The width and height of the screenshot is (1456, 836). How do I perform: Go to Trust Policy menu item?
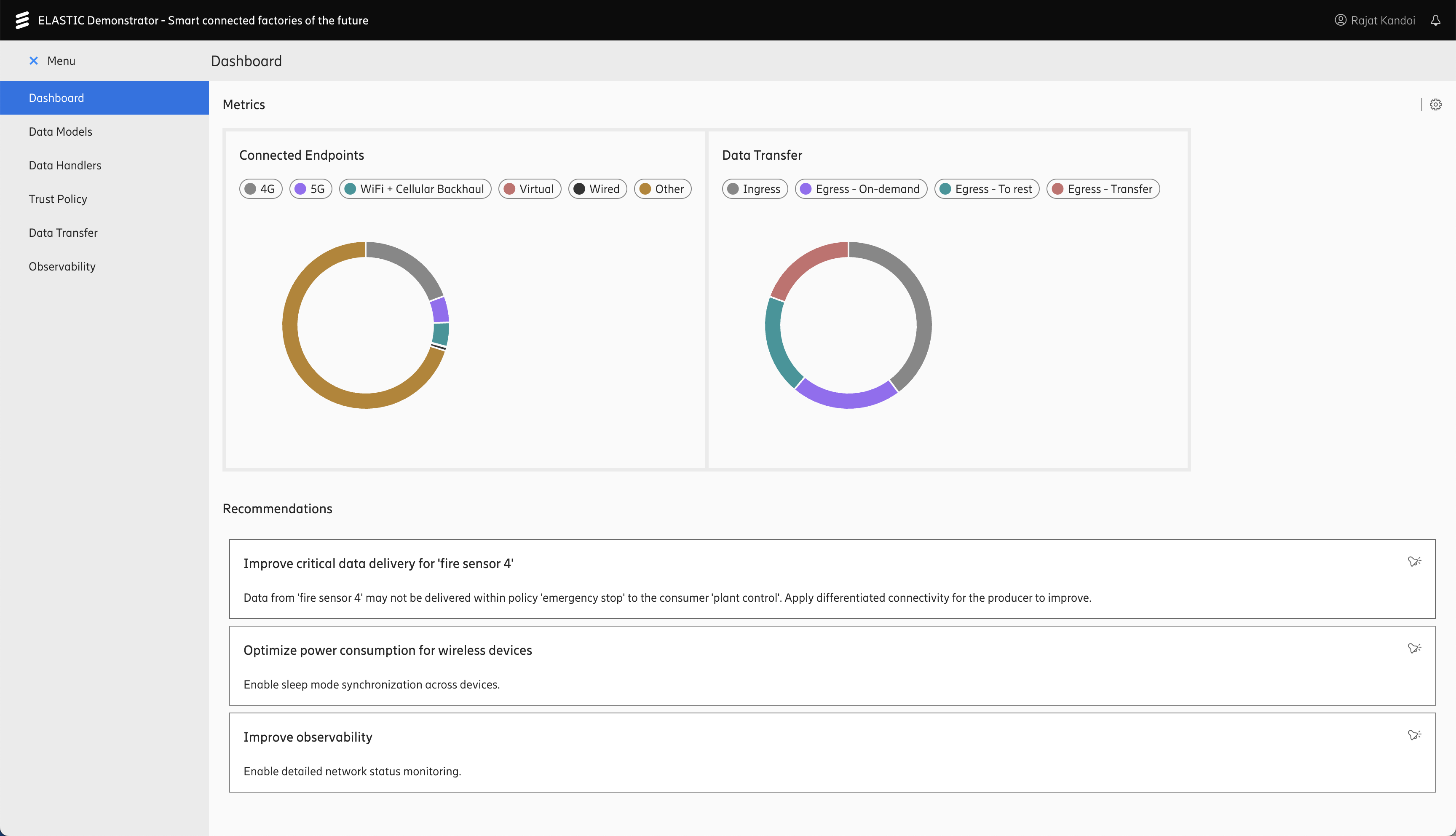point(58,199)
